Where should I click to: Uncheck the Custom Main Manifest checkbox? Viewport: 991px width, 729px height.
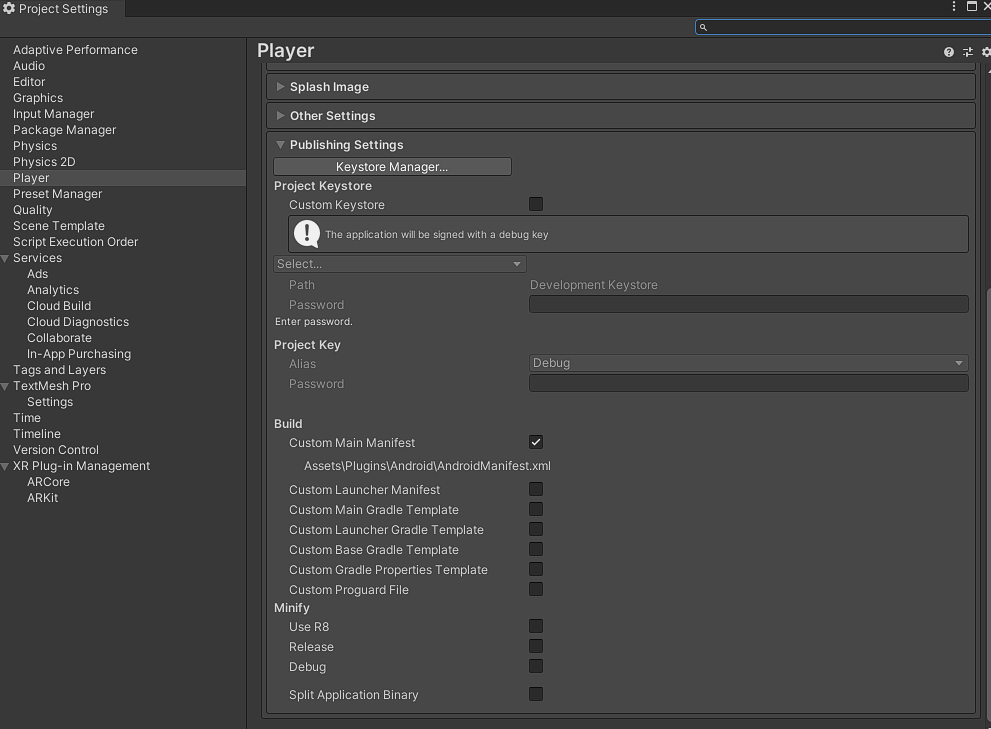pos(536,442)
